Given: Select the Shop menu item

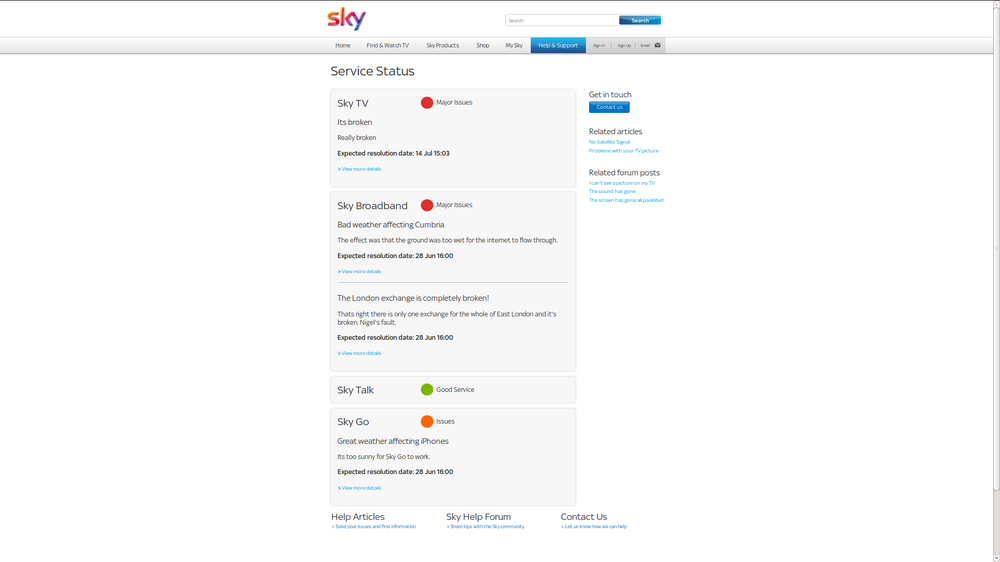Looking at the screenshot, I should (x=483, y=45).
